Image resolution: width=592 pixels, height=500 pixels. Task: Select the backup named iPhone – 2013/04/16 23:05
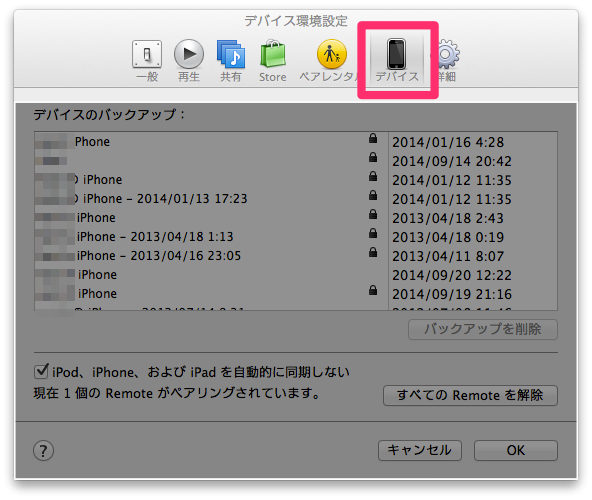tap(296, 256)
